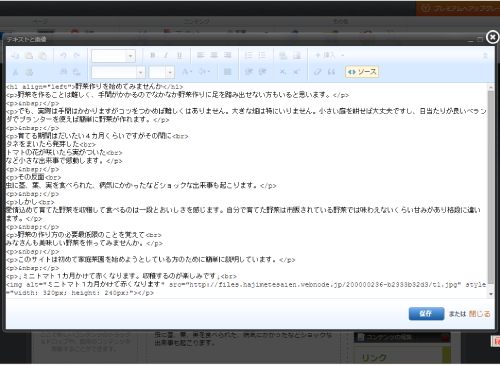Open the 挿入 insert dropdown

[x=329, y=55]
